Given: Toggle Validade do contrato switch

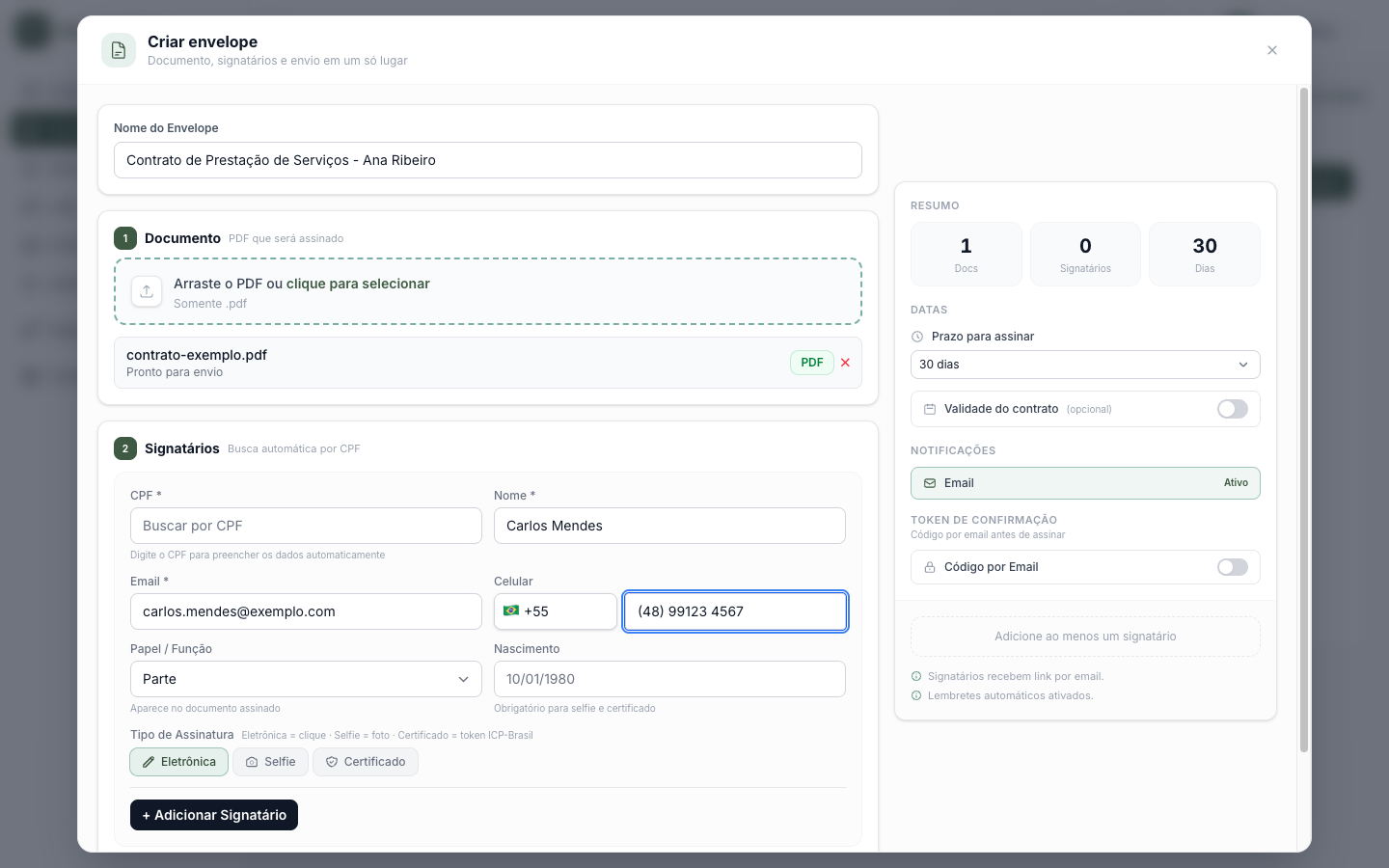Looking at the screenshot, I should (1233, 409).
